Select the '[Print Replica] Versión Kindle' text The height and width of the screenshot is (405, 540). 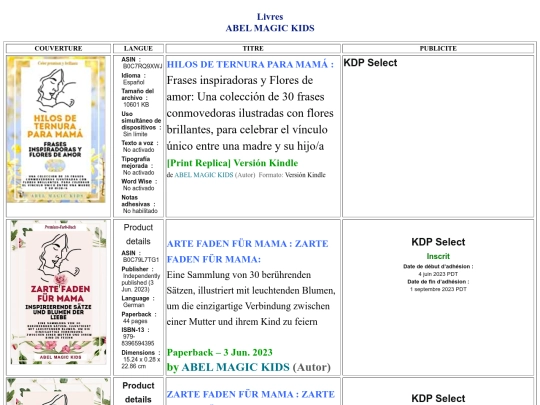pos(232,163)
